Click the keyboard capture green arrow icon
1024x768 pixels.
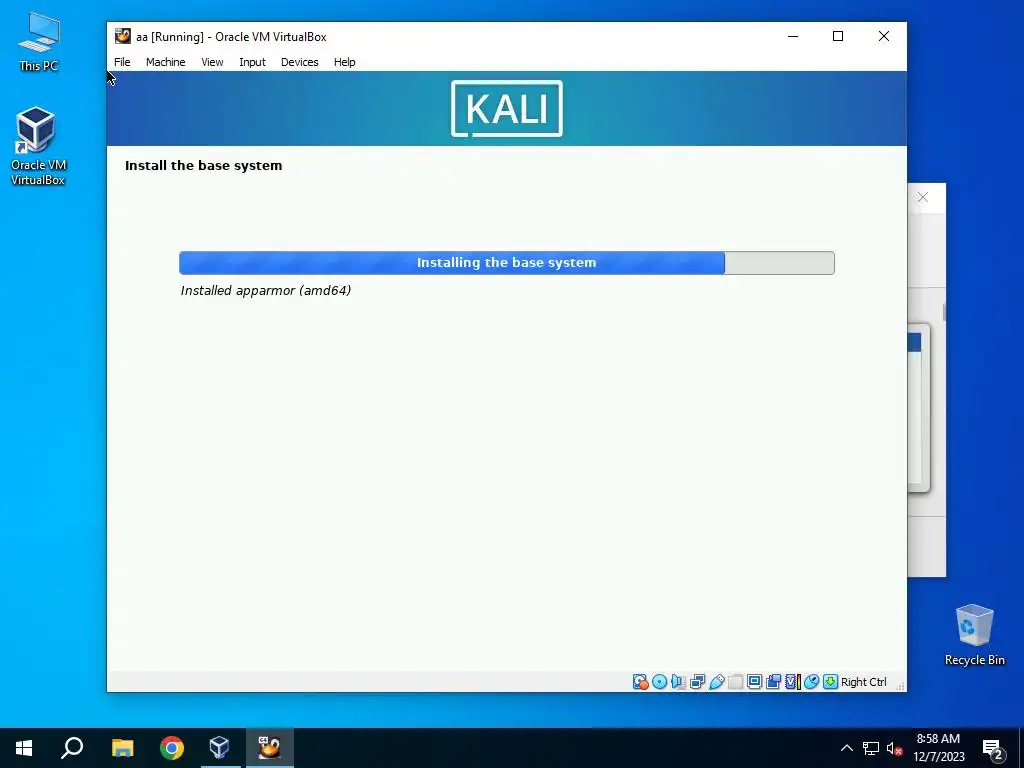830,682
